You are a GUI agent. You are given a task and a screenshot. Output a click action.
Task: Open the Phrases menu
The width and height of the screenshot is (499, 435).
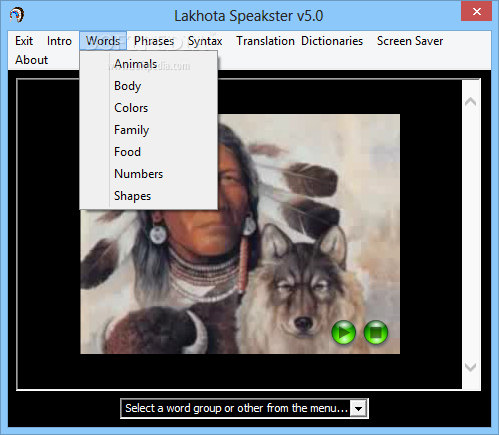pos(154,41)
